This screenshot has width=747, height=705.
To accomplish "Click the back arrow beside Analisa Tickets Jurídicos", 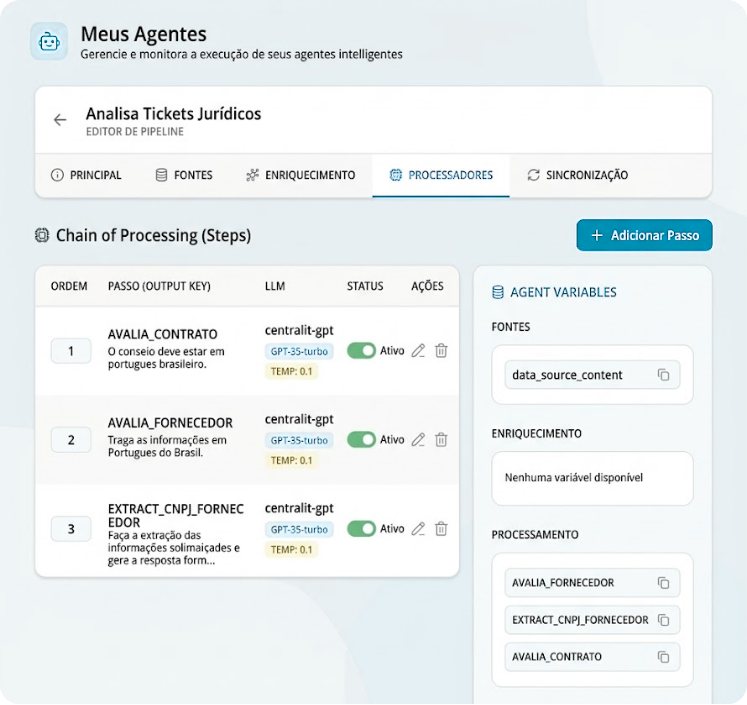I will point(60,120).
